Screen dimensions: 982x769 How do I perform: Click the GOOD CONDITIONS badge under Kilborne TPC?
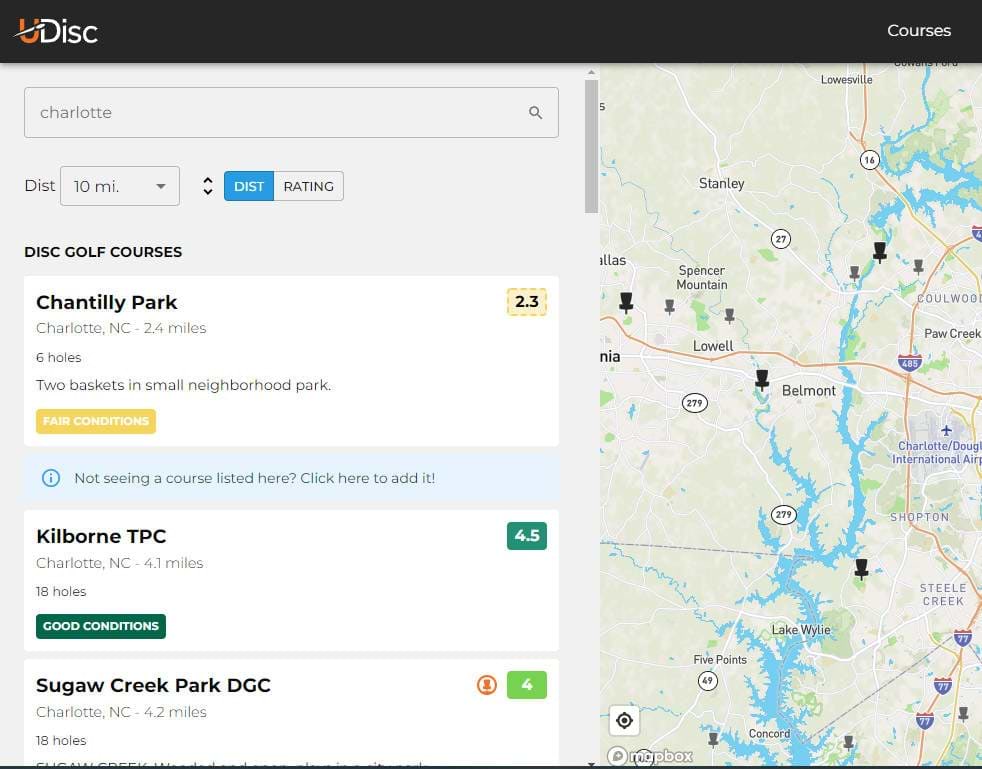coord(100,626)
